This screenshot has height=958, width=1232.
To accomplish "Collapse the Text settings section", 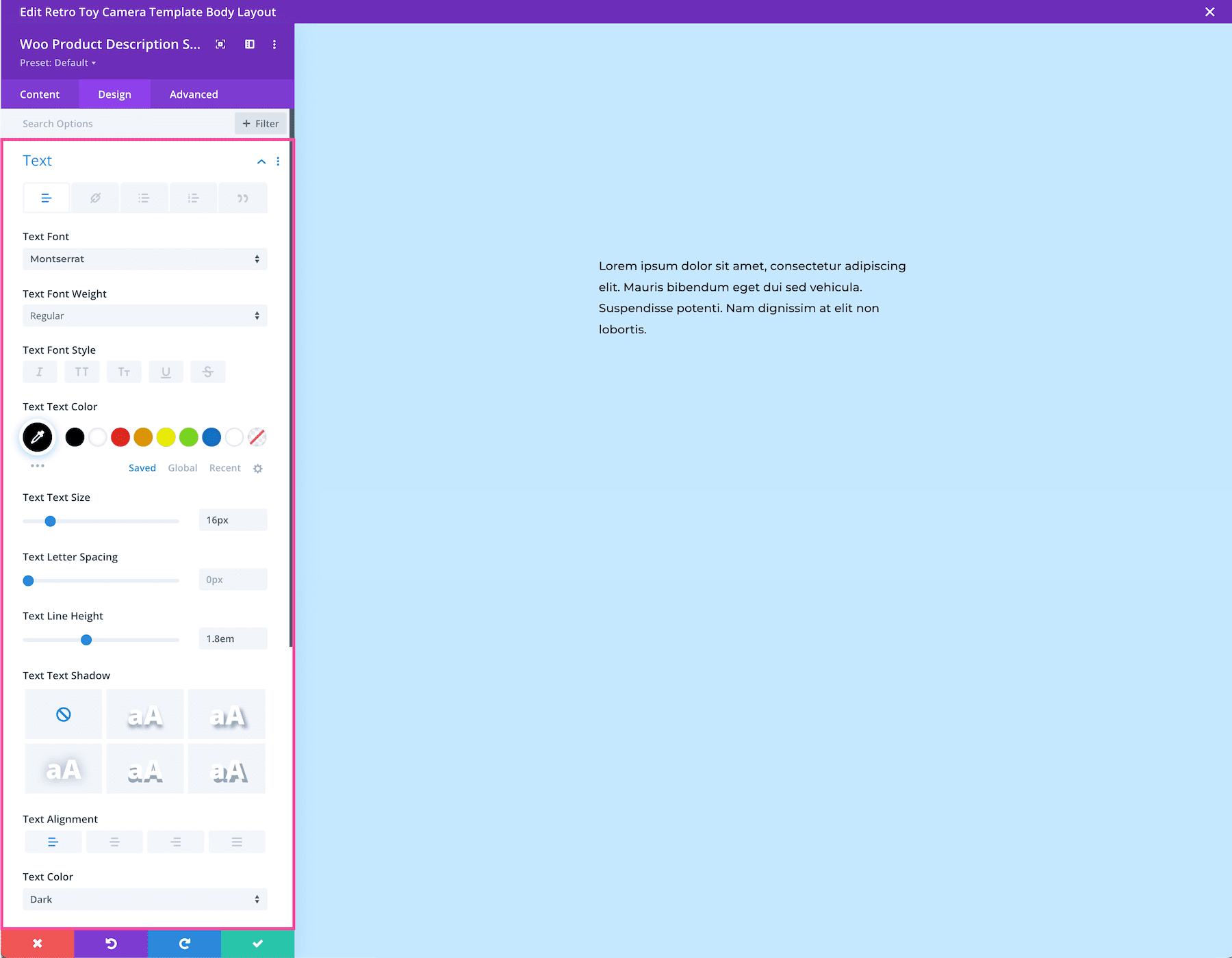I will (261, 162).
